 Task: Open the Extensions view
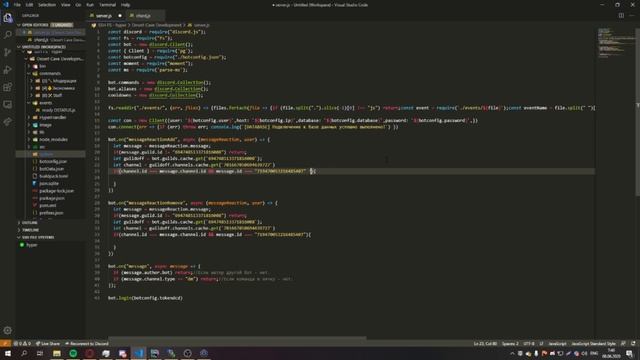click(7, 87)
